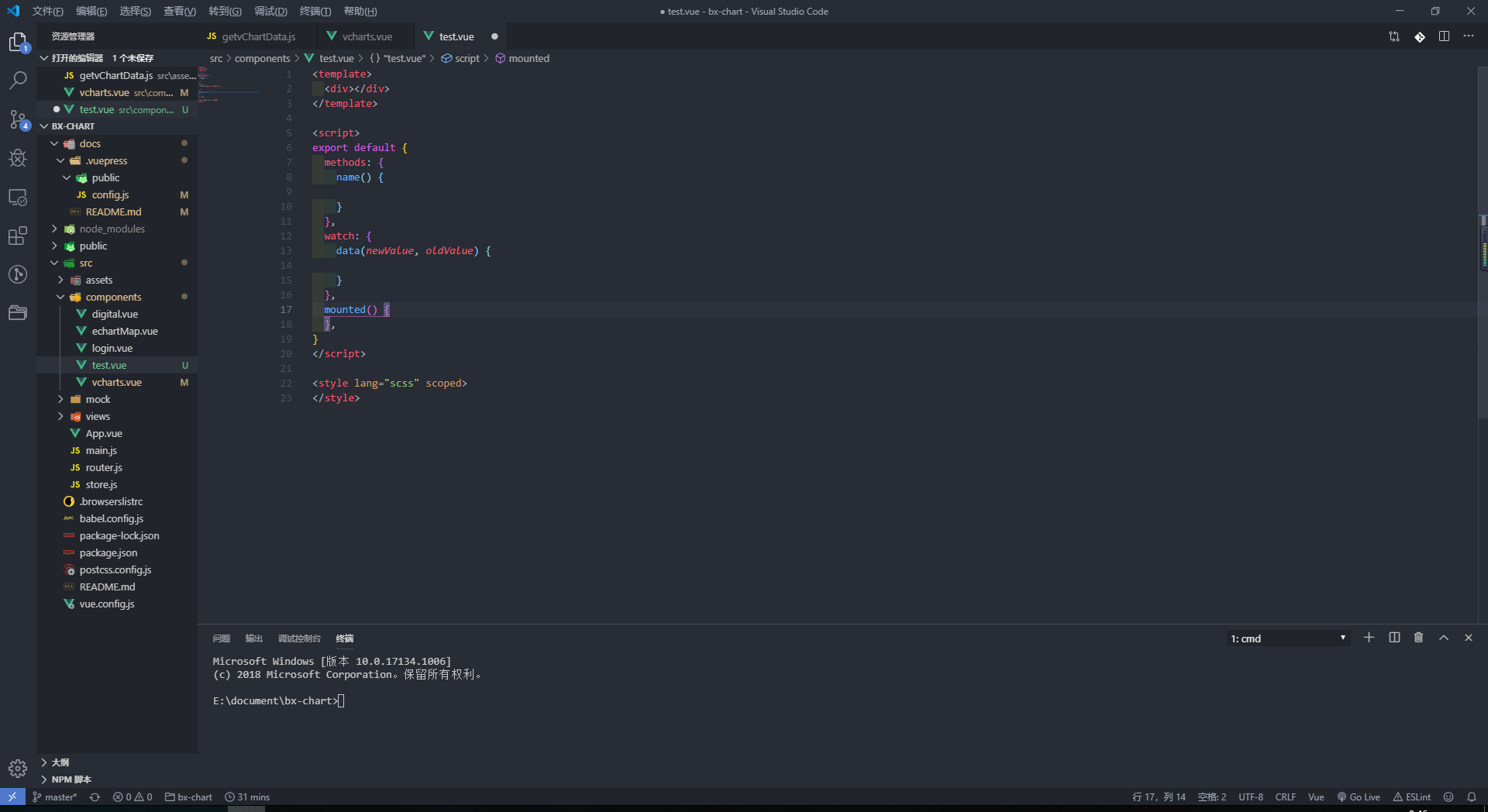Open the Terminal menu
Image resolution: width=1488 pixels, height=812 pixels.
click(315, 11)
